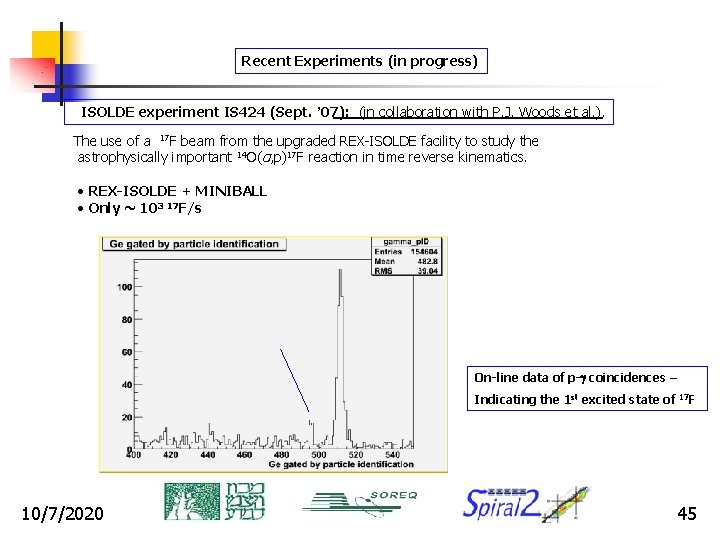Viewport: 720px width, 540px height.
Task: Click the y-axis label 100
Action: 124,287
